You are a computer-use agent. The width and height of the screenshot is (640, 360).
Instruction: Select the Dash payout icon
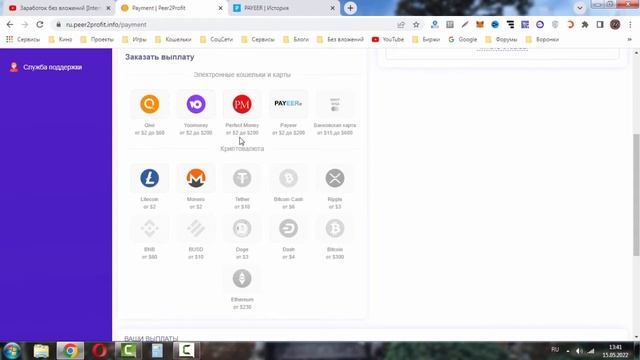[x=288, y=229]
